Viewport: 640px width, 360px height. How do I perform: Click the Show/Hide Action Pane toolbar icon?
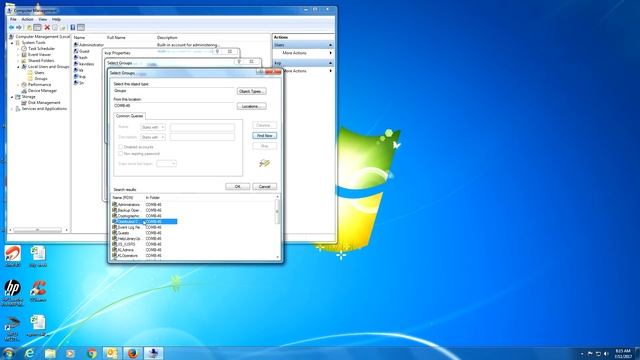point(81,27)
